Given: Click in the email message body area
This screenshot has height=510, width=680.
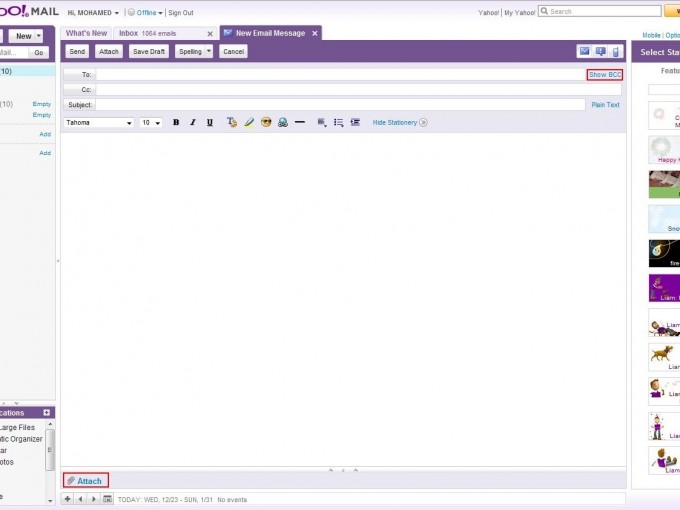Looking at the screenshot, I should point(343,299).
